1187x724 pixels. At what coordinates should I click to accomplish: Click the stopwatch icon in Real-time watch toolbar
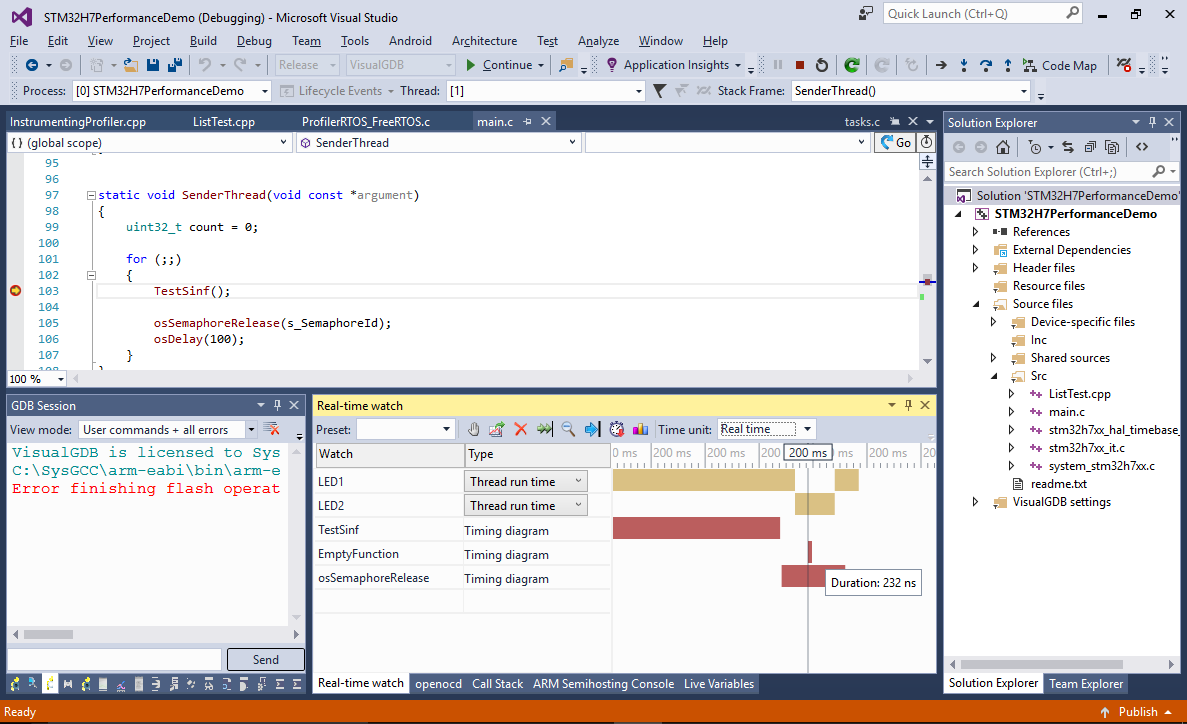pyautogui.click(x=616, y=429)
